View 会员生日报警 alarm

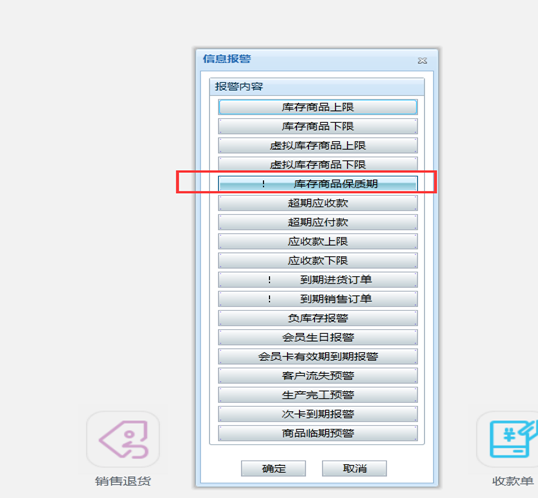tap(318, 337)
